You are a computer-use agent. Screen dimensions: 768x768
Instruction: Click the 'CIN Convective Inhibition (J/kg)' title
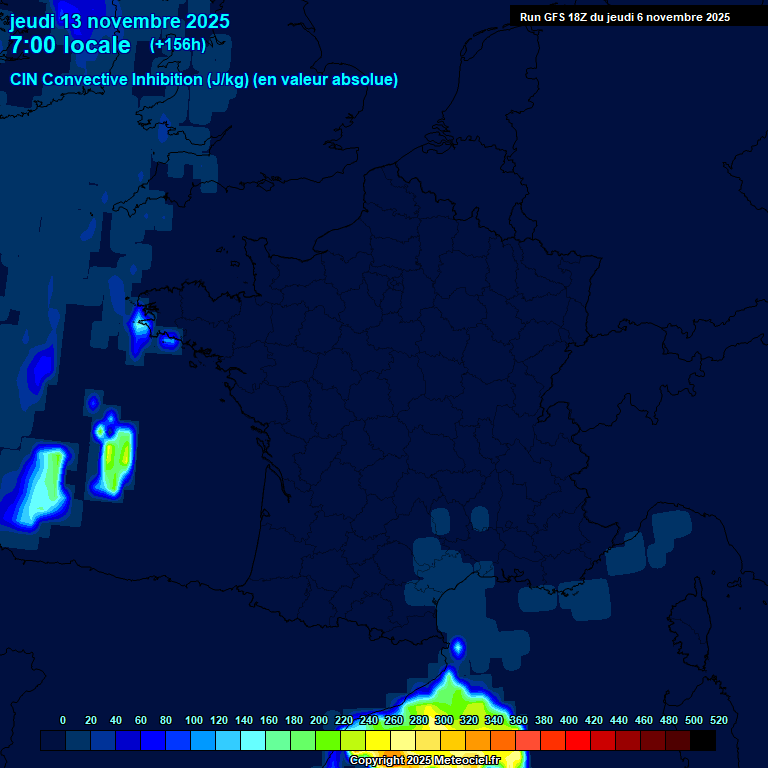click(129, 79)
